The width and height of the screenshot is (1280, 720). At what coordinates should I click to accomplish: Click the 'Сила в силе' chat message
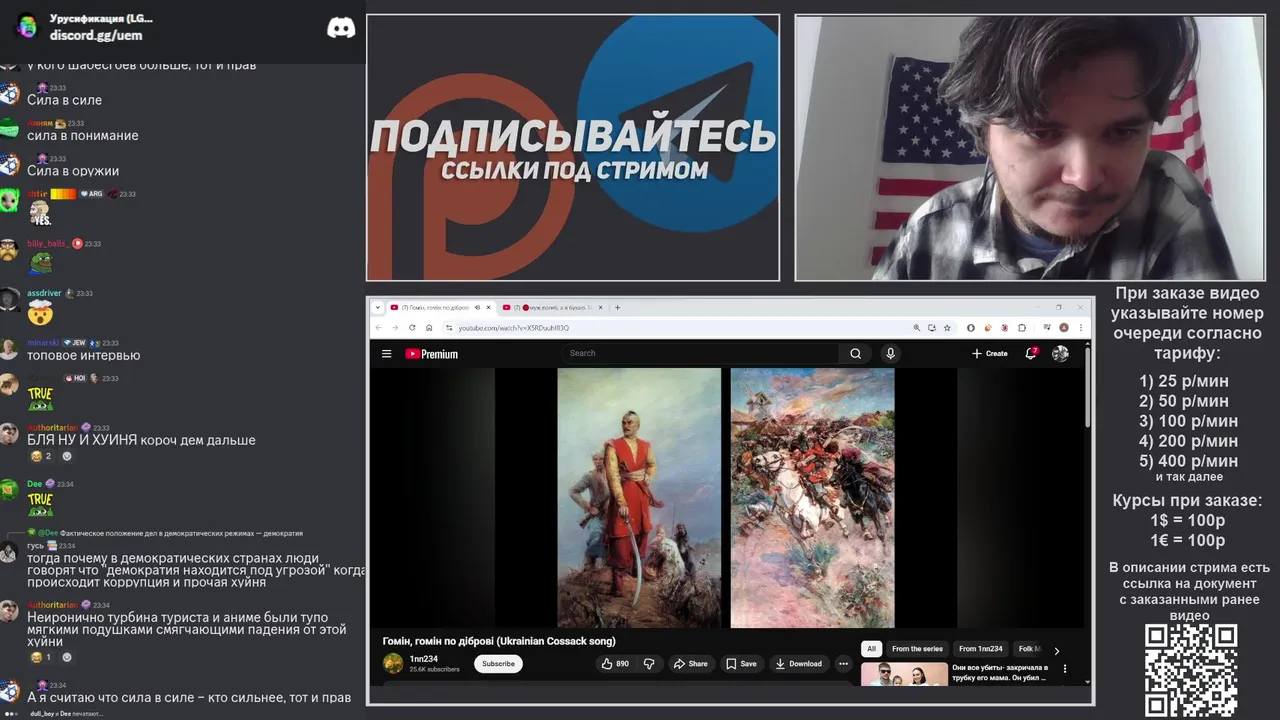coord(64,100)
